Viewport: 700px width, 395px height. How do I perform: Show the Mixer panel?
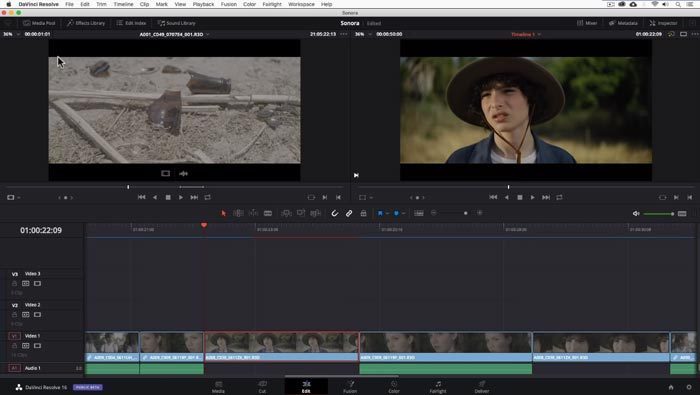click(x=587, y=23)
